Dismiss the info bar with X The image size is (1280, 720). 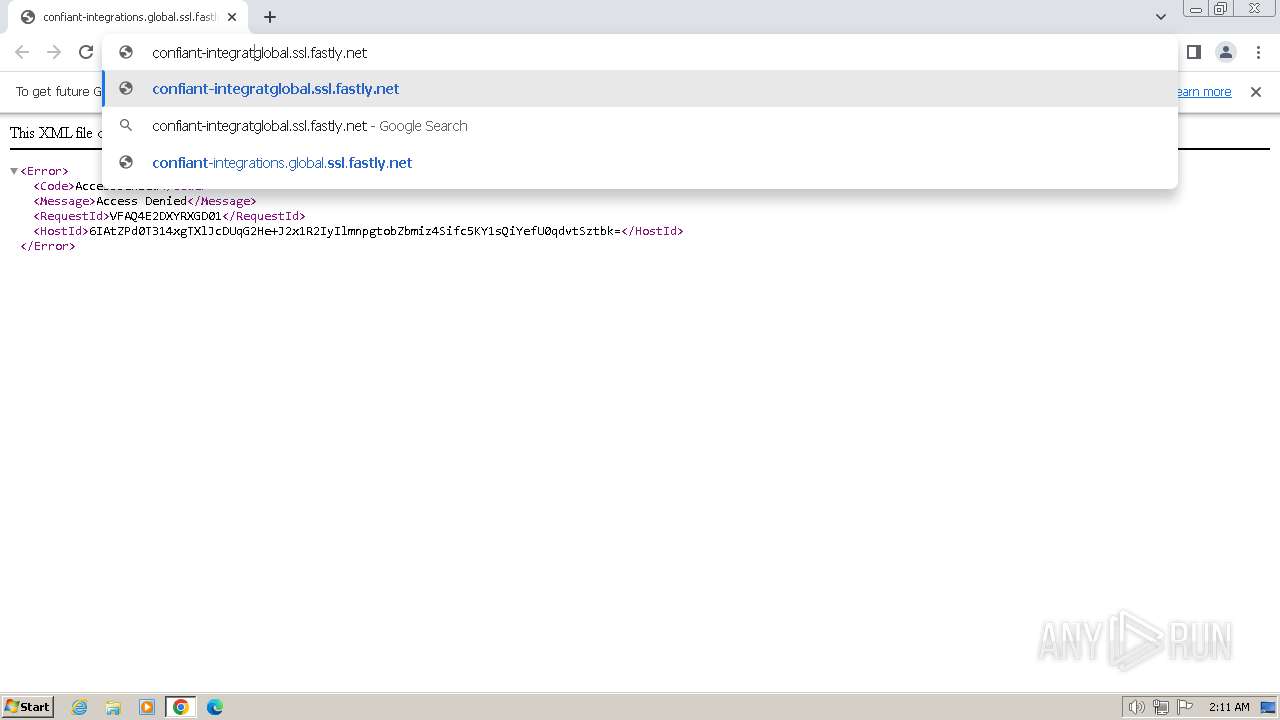[x=1256, y=92]
